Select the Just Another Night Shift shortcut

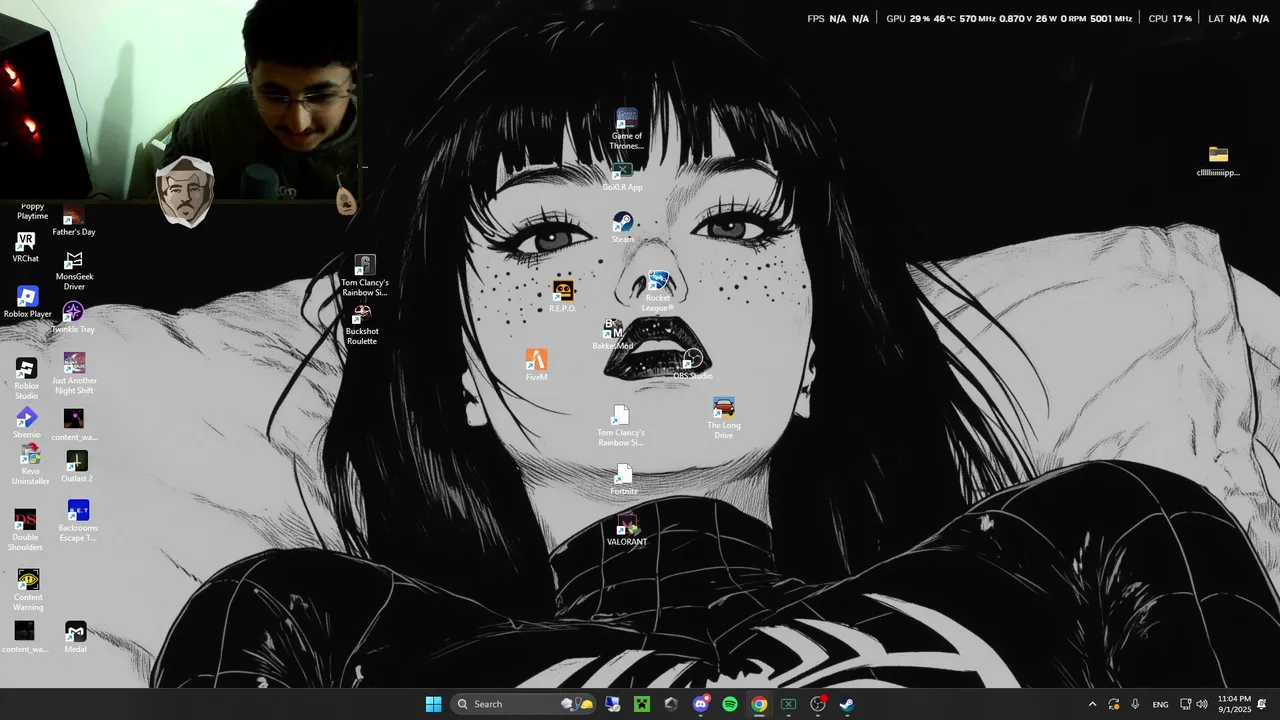click(74, 373)
